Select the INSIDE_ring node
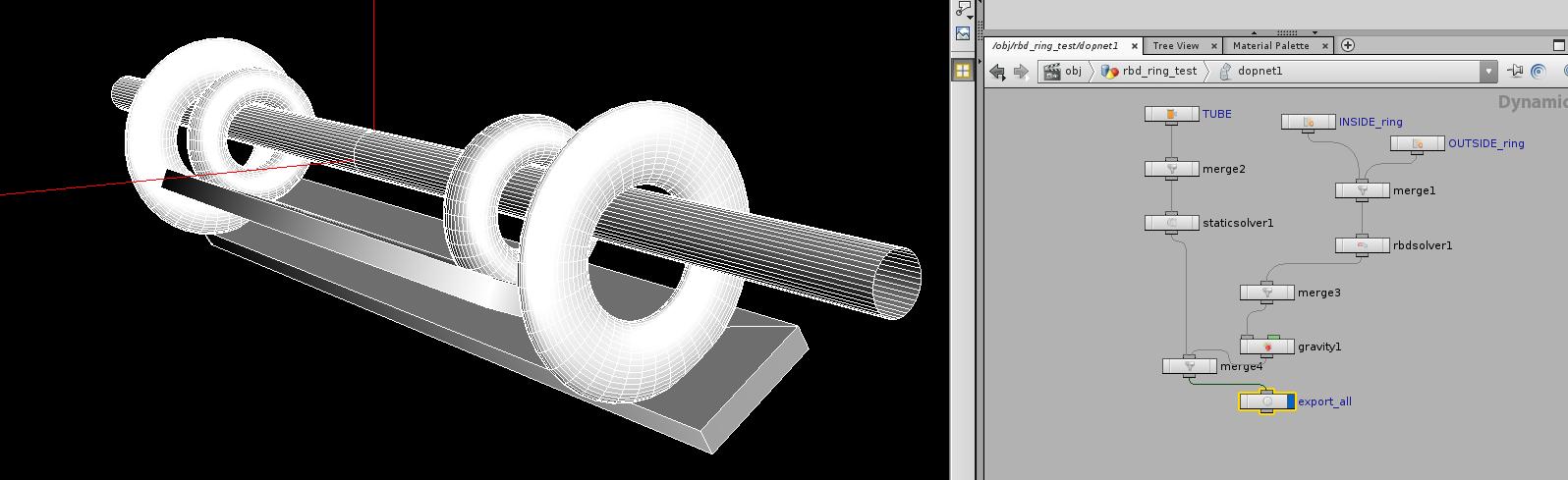 pos(1309,123)
